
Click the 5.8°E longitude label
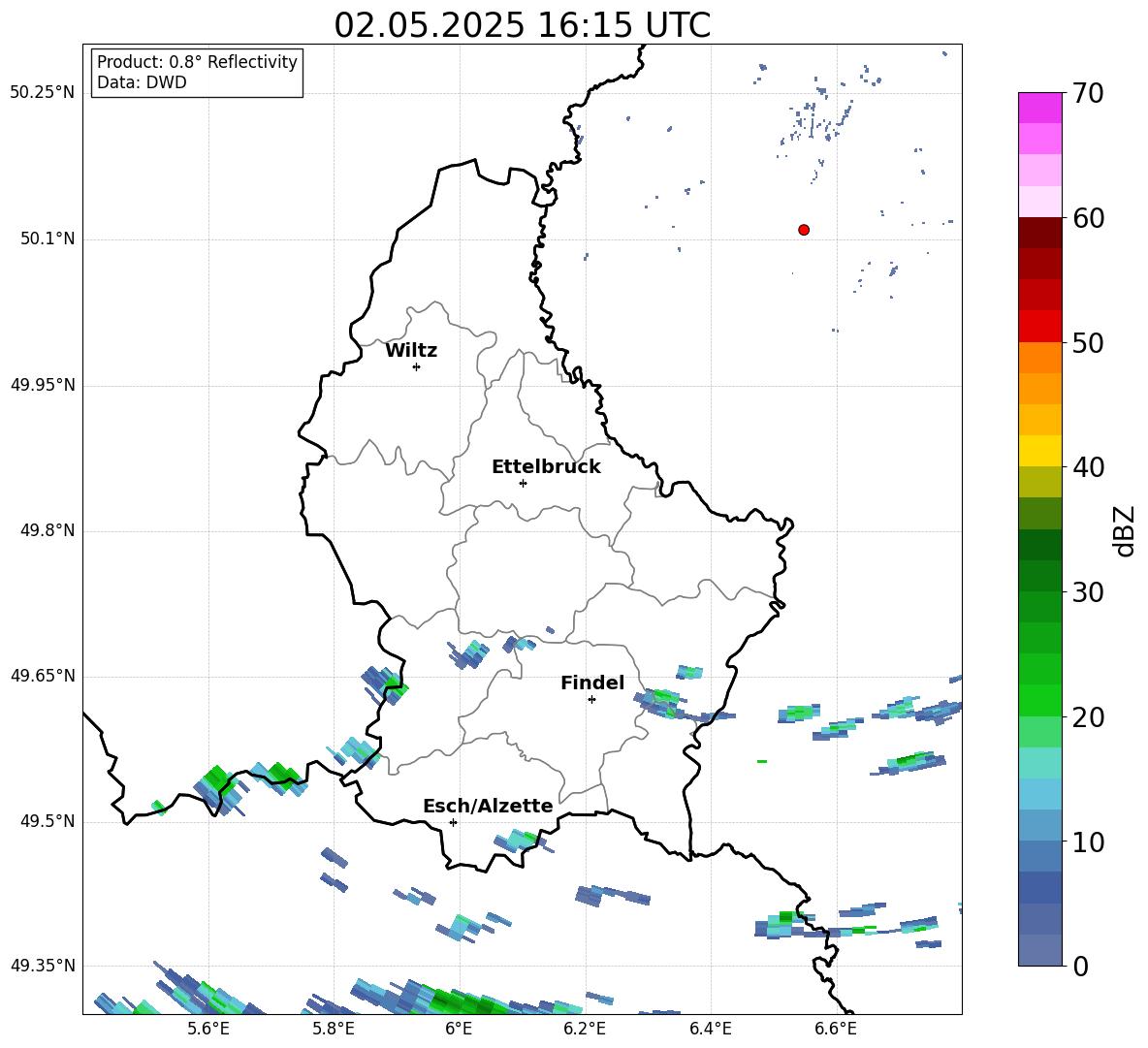[x=334, y=1030]
